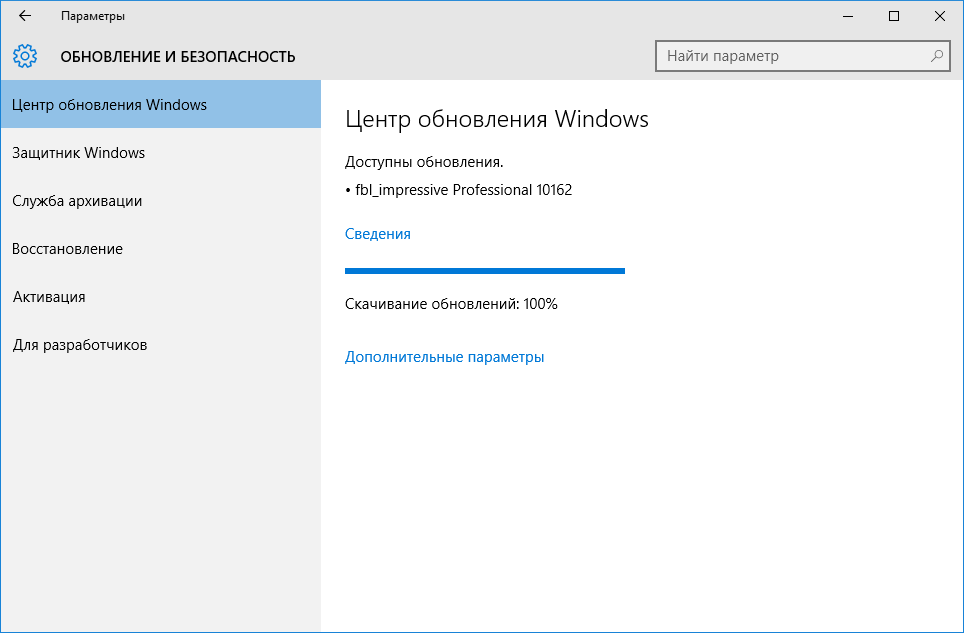Focus the 'Найти параметр' search field
The height and width of the screenshot is (633, 964).
(802, 56)
